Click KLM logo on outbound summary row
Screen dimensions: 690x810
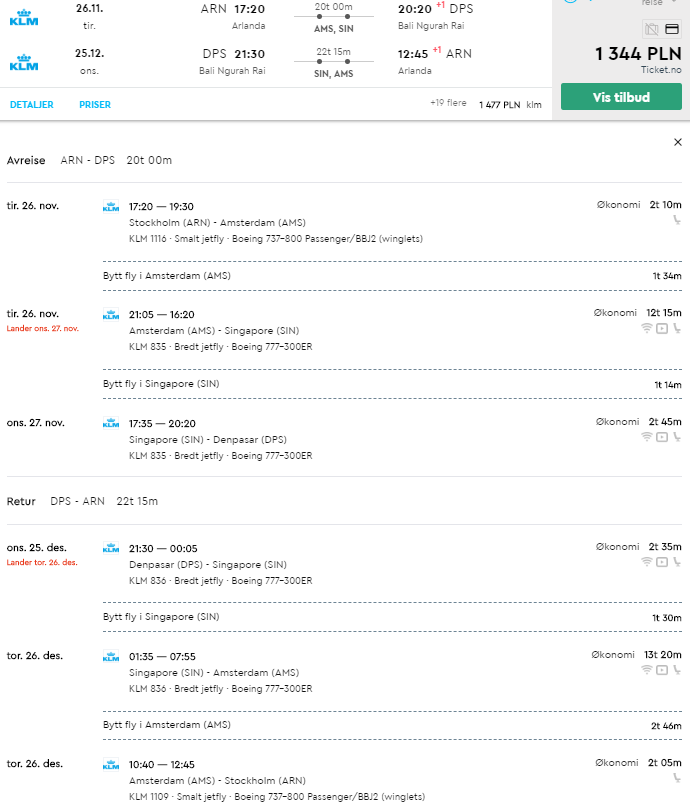(24, 18)
